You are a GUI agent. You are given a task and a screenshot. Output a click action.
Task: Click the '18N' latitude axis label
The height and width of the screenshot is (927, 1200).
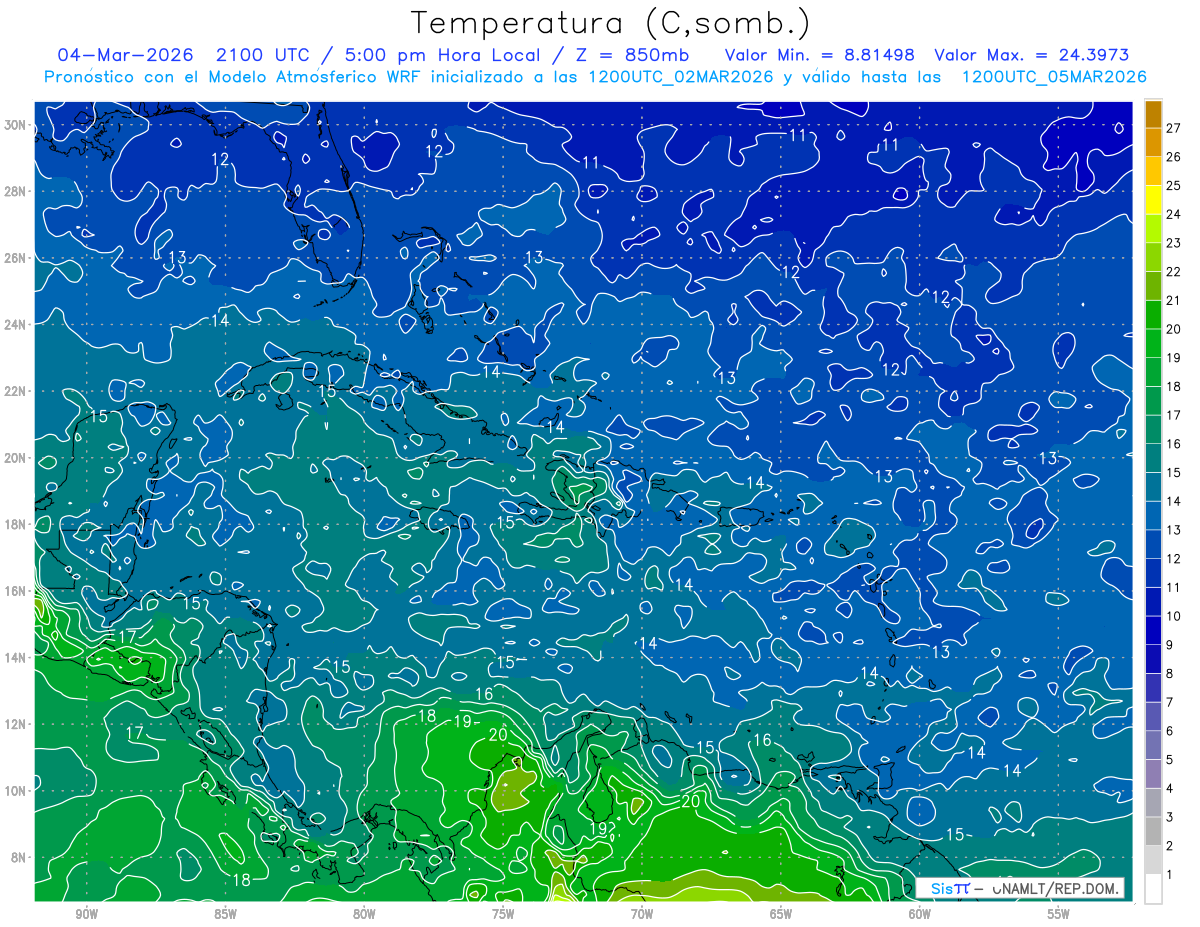pyautogui.click(x=15, y=524)
